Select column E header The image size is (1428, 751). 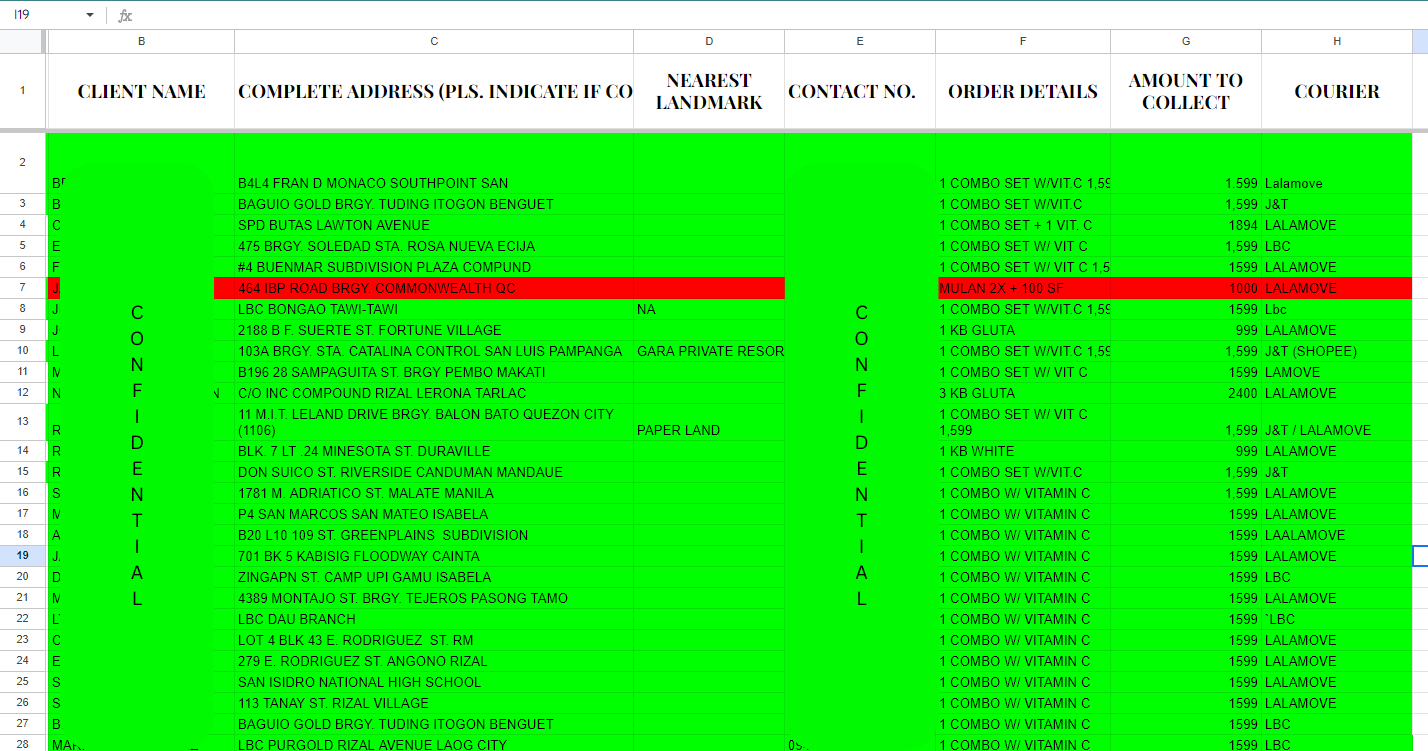coord(860,41)
